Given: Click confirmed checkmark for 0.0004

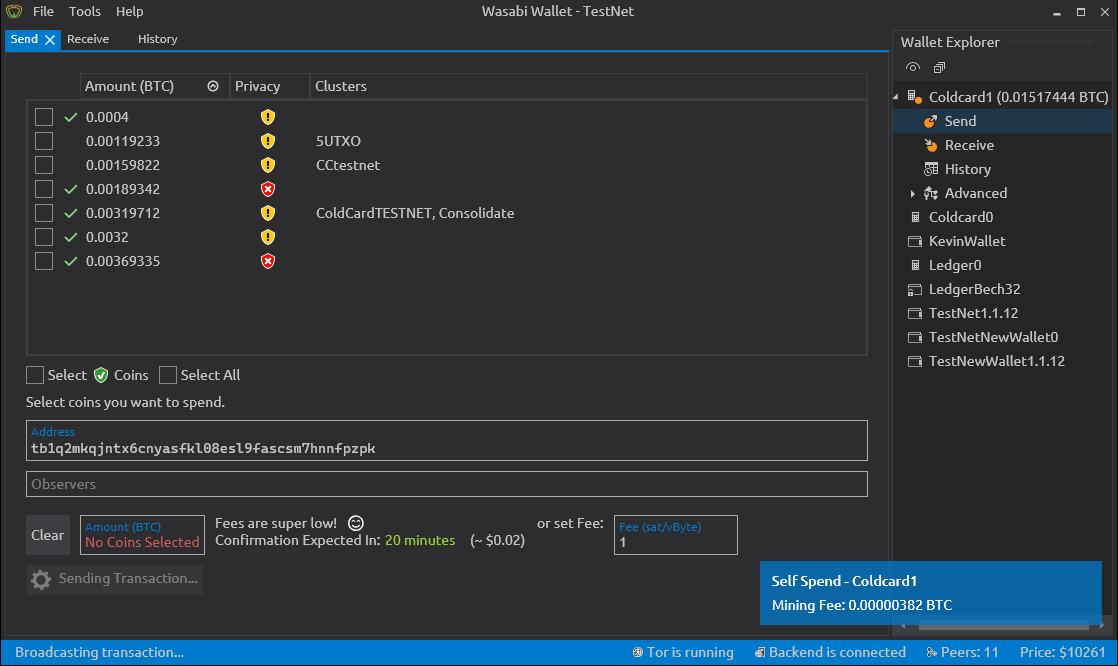Looking at the screenshot, I should tap(71, 117).
